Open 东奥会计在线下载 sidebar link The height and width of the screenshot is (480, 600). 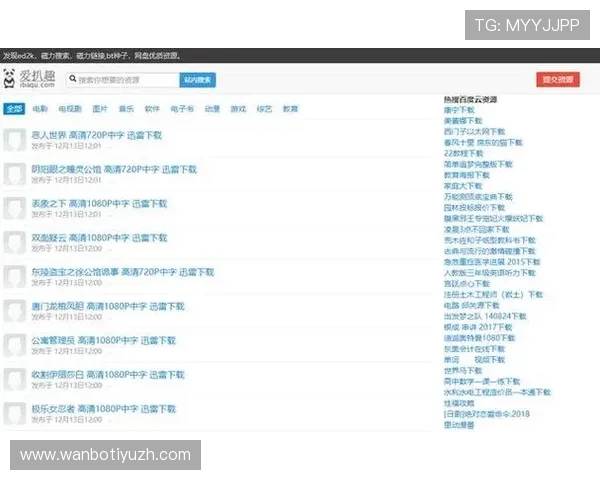click(474, 349)
